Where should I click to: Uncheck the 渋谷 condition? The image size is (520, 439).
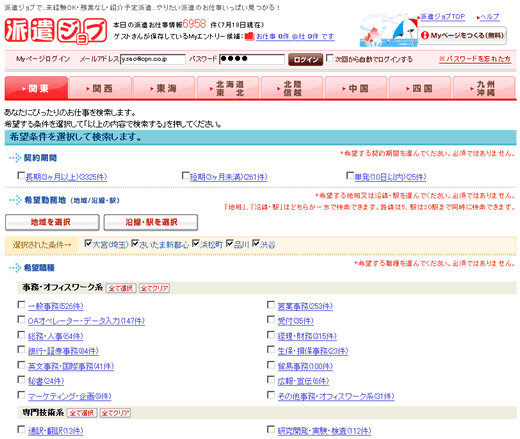coord(256,243)
